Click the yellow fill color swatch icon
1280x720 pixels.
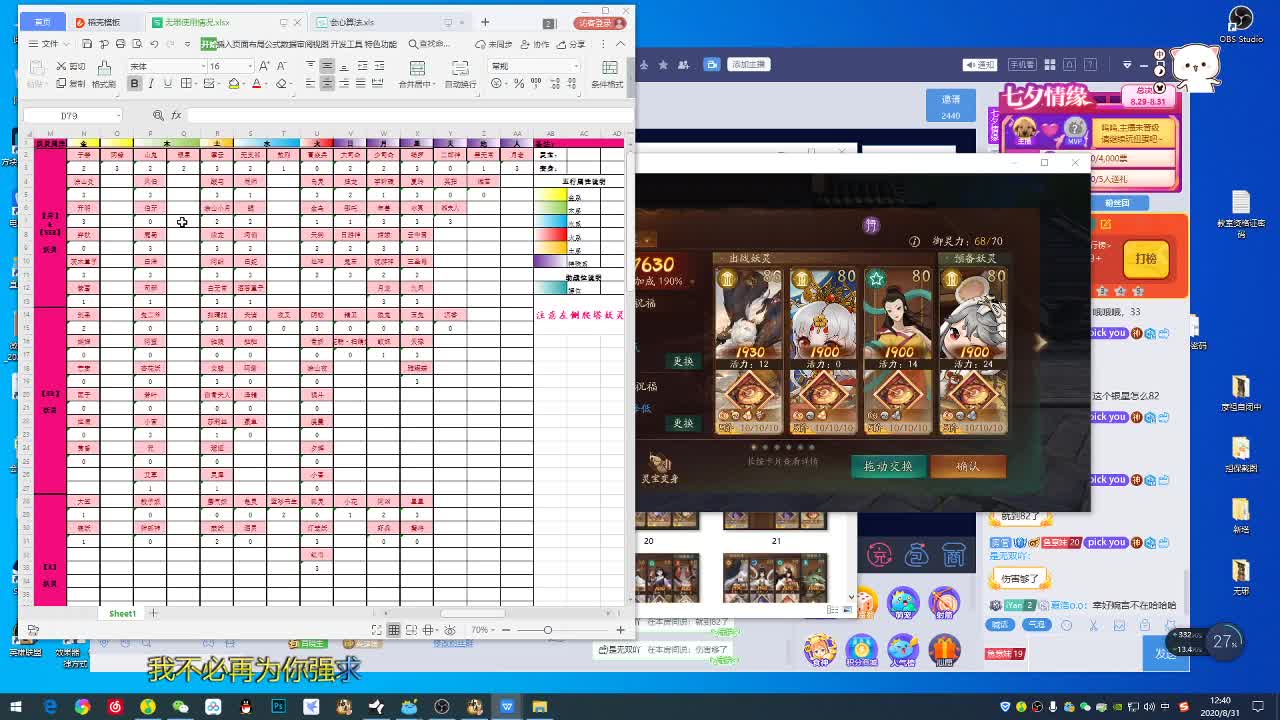234,83
